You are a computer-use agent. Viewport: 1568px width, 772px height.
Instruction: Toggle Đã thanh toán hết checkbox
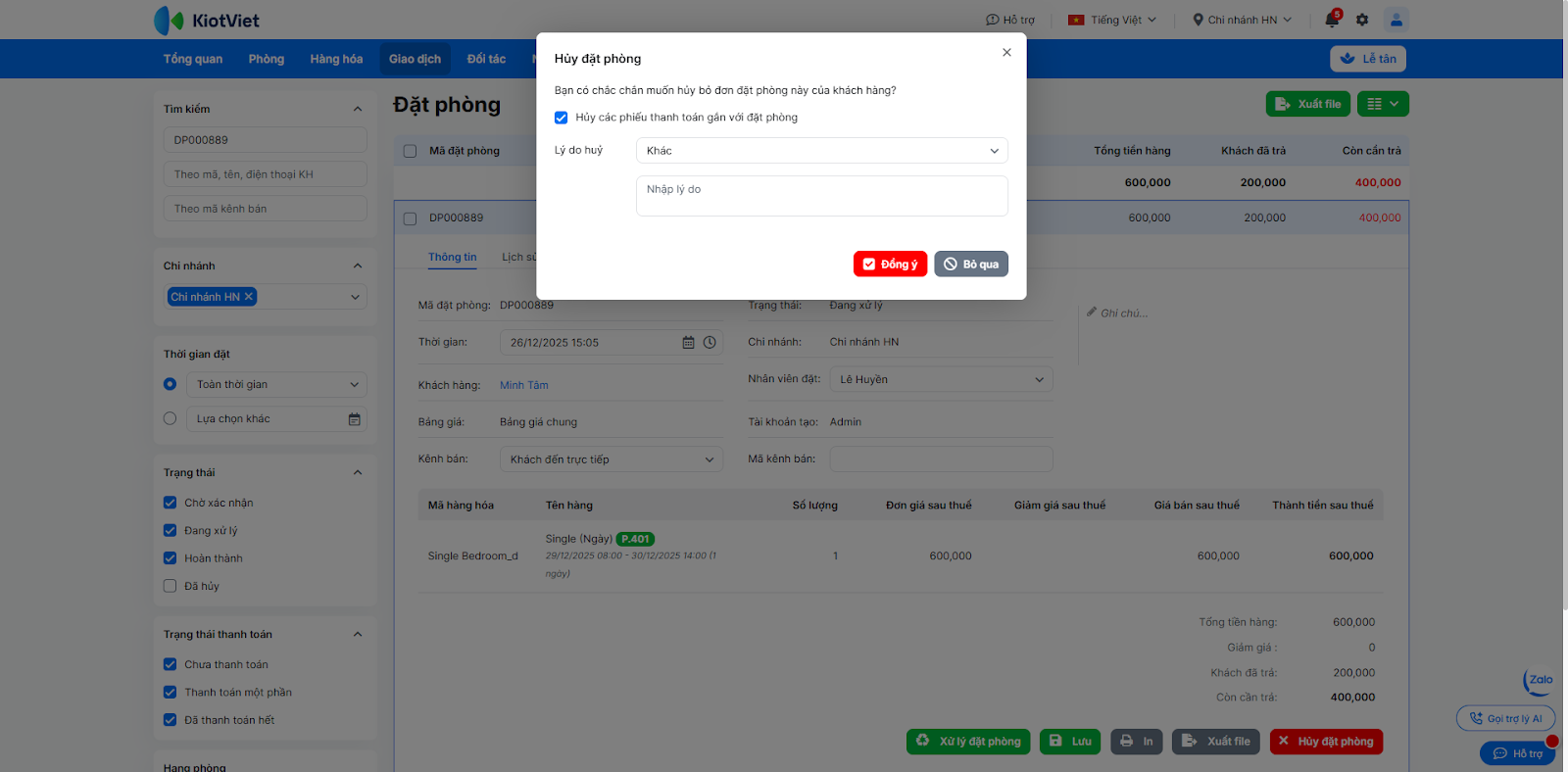pos(171,720)
